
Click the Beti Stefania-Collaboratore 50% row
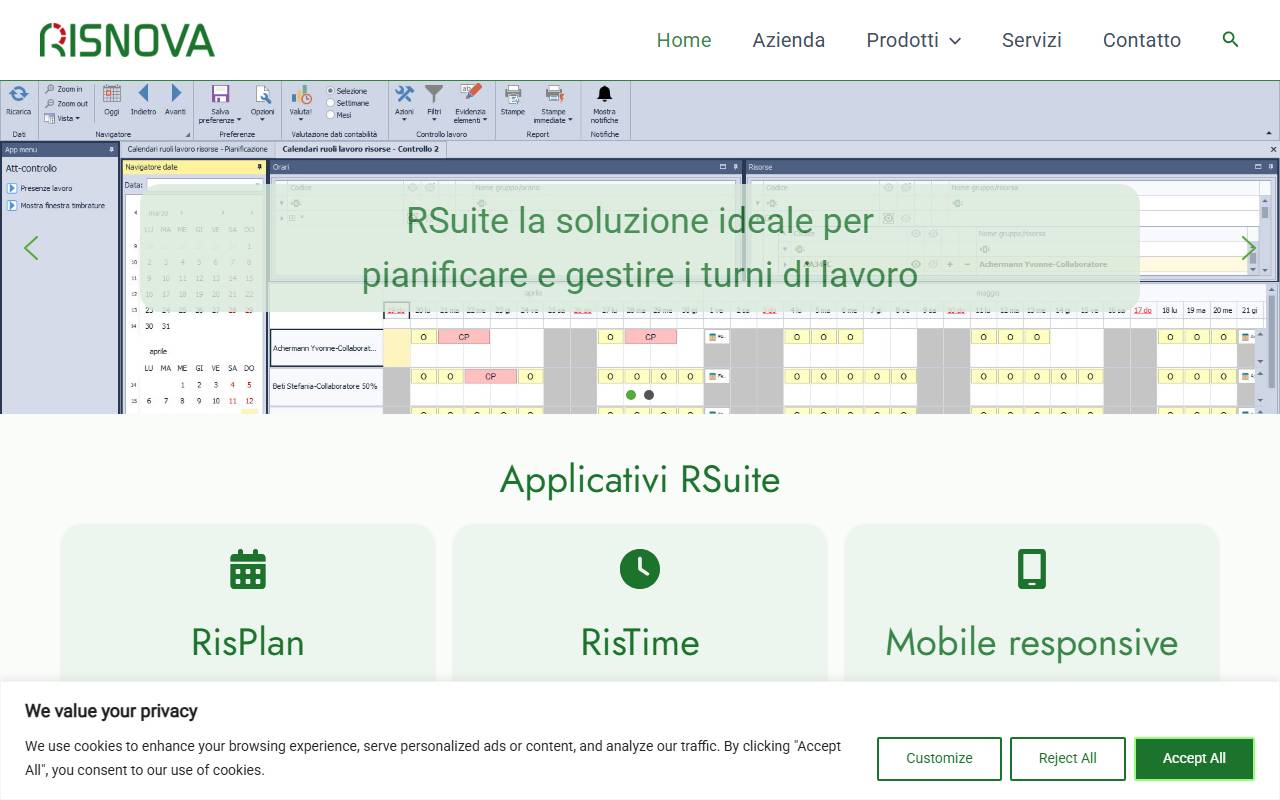pos(327,385)
